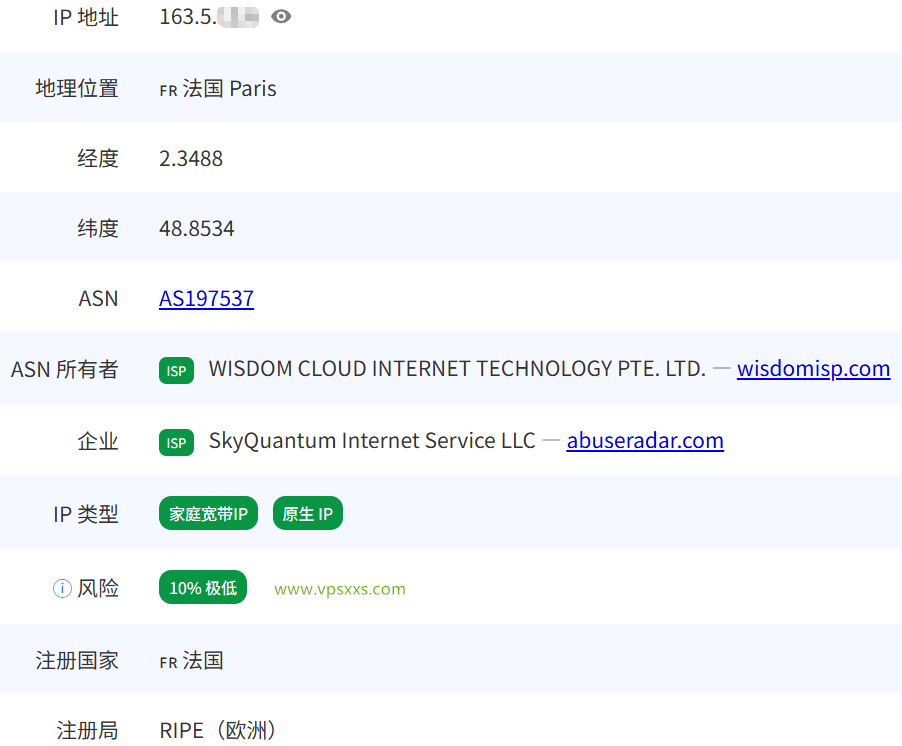
Task: Open the wisdomisp.com link
Action: 813,369
